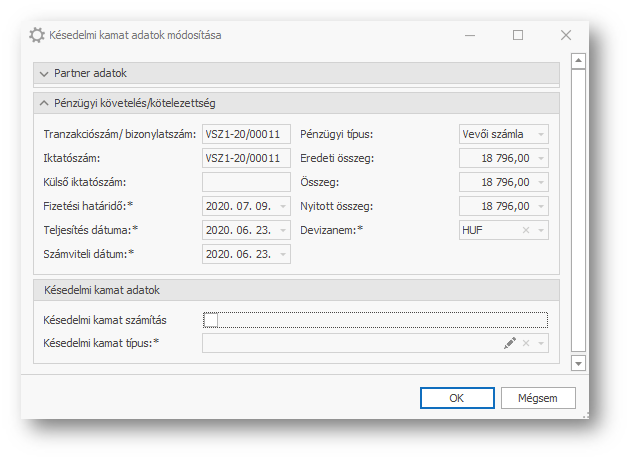This screenshot has height=461, width=631.
Task: Collapse the Pénzügyi követelés/kötelezettség section
Action: [x=43, y=103]
